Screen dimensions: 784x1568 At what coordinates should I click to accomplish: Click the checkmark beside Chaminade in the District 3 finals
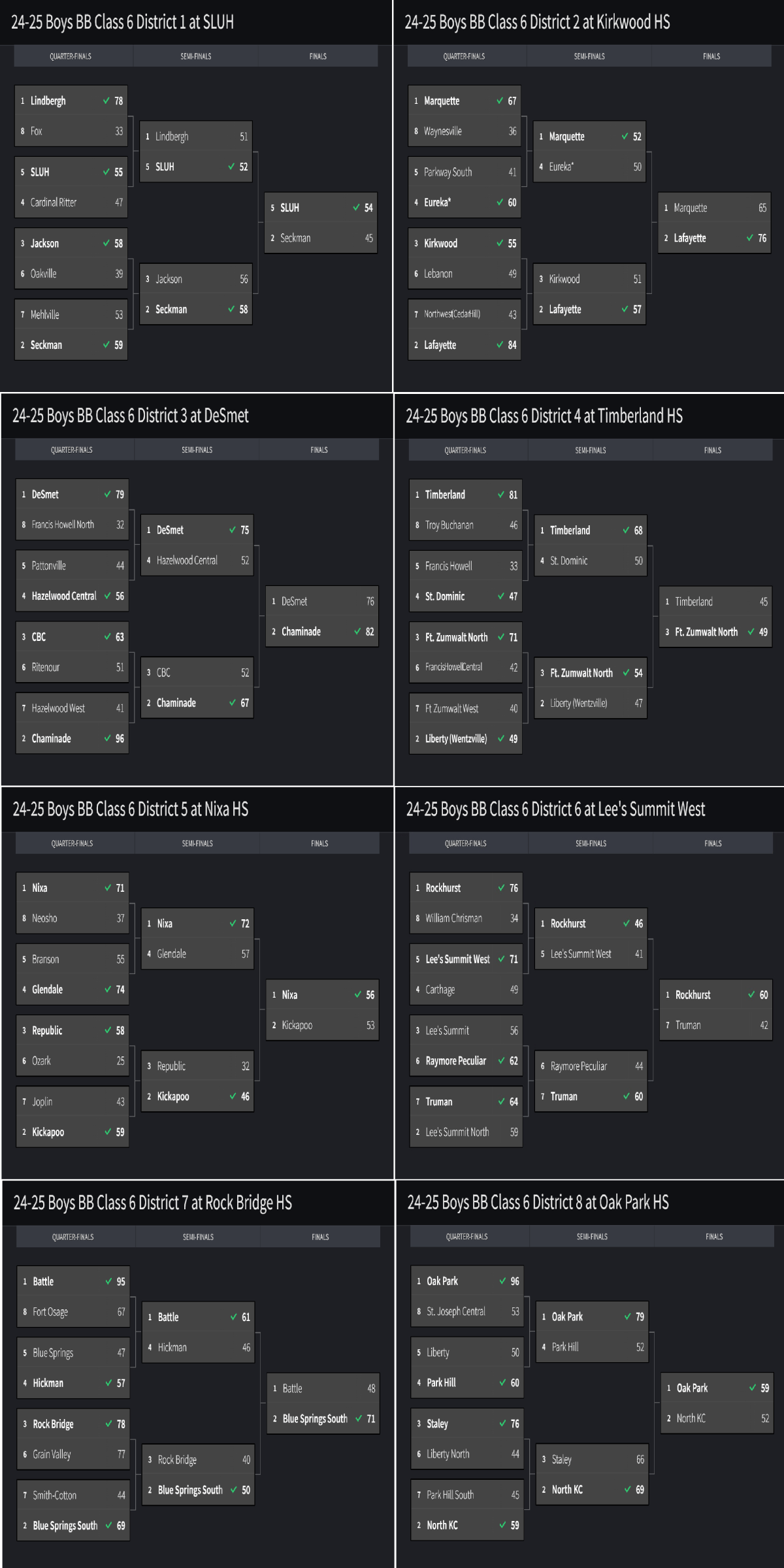(x=357, y=631)
